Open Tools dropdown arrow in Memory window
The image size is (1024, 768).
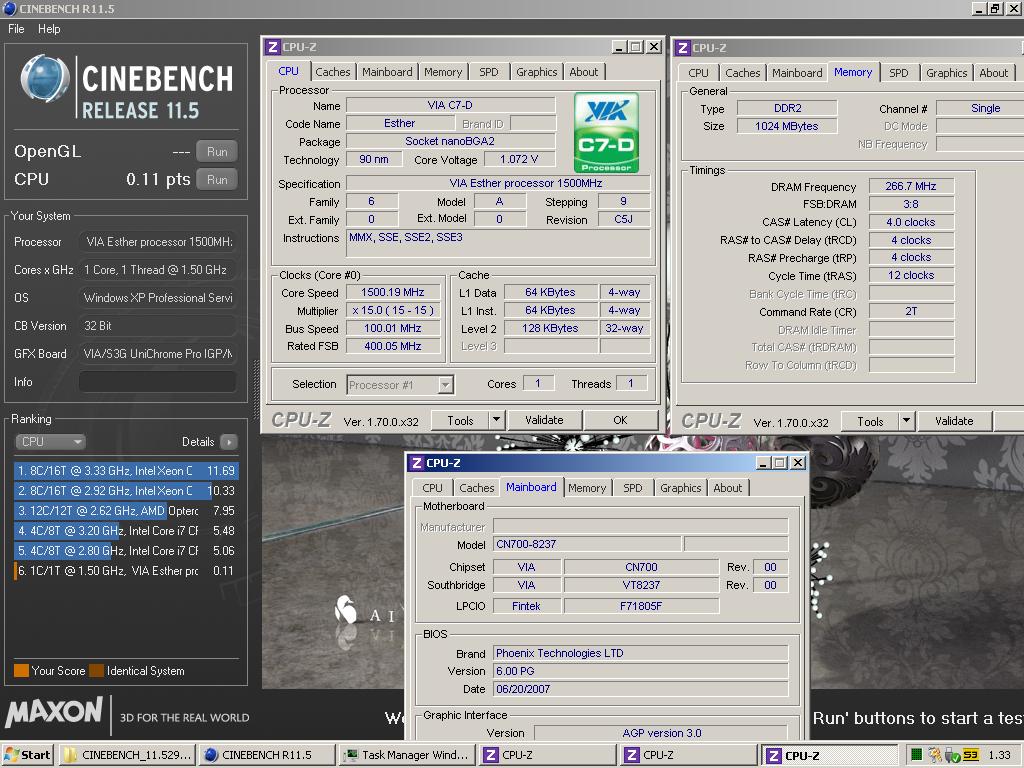tap(906, 421)
